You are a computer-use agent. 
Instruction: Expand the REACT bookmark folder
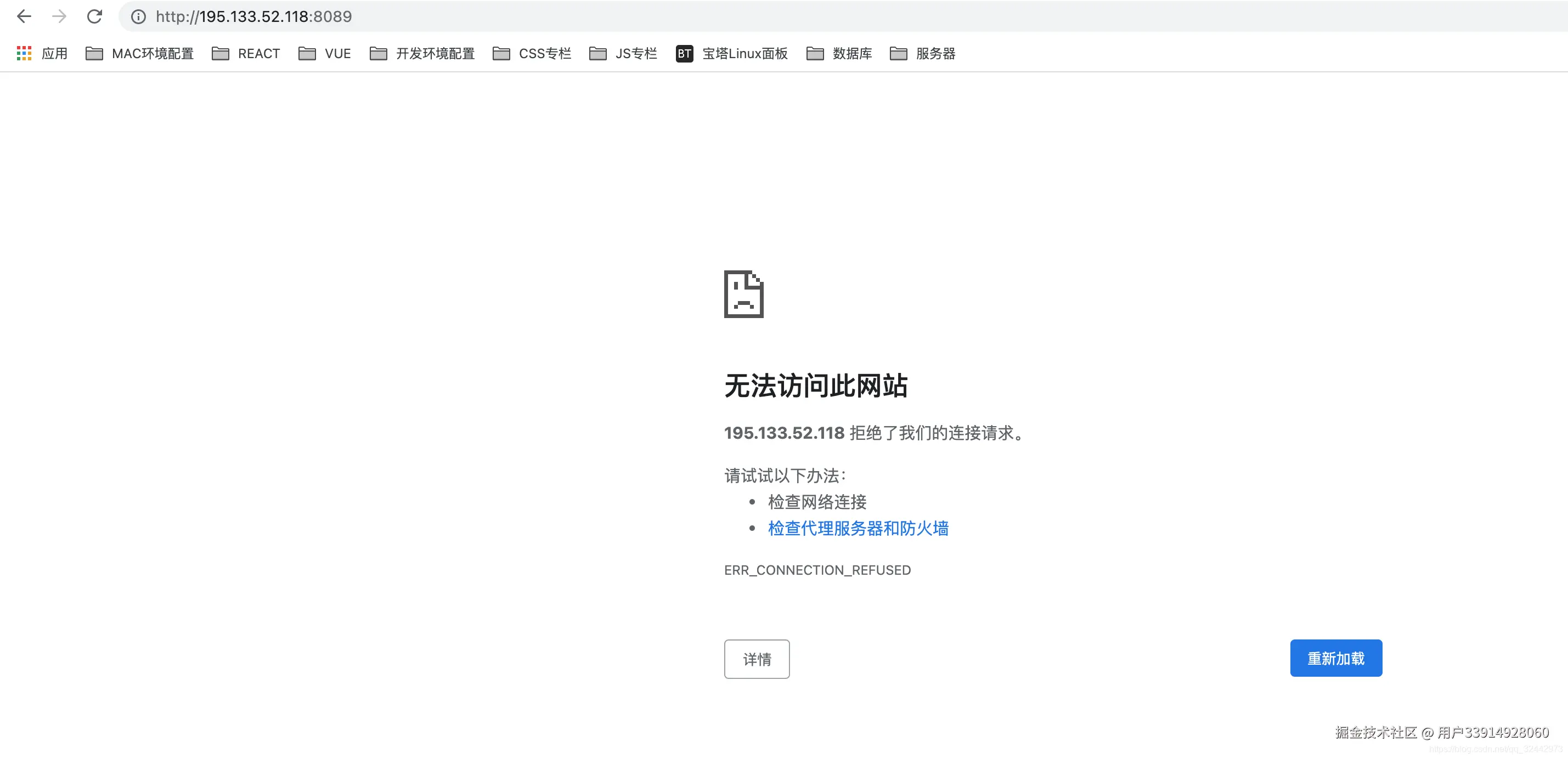pos(246,54)
